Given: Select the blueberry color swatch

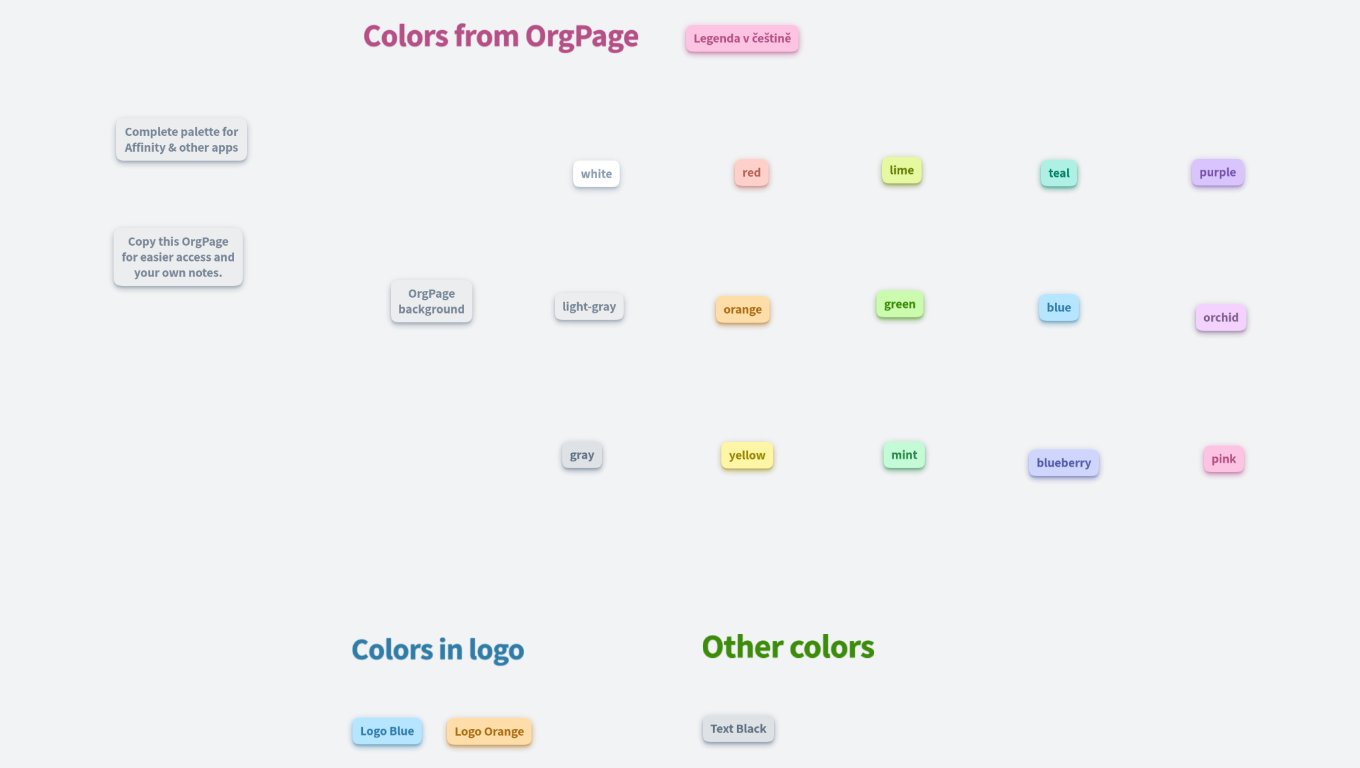Looking at the screenshot, I should coord(1063,462).
